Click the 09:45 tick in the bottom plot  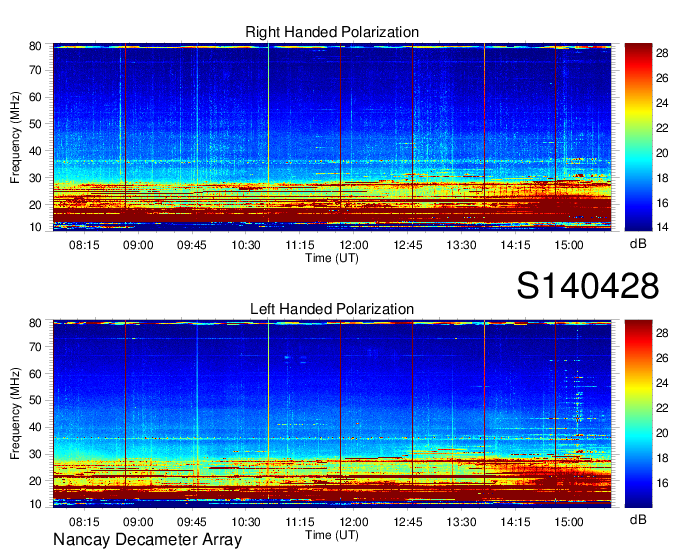[192, 522]
